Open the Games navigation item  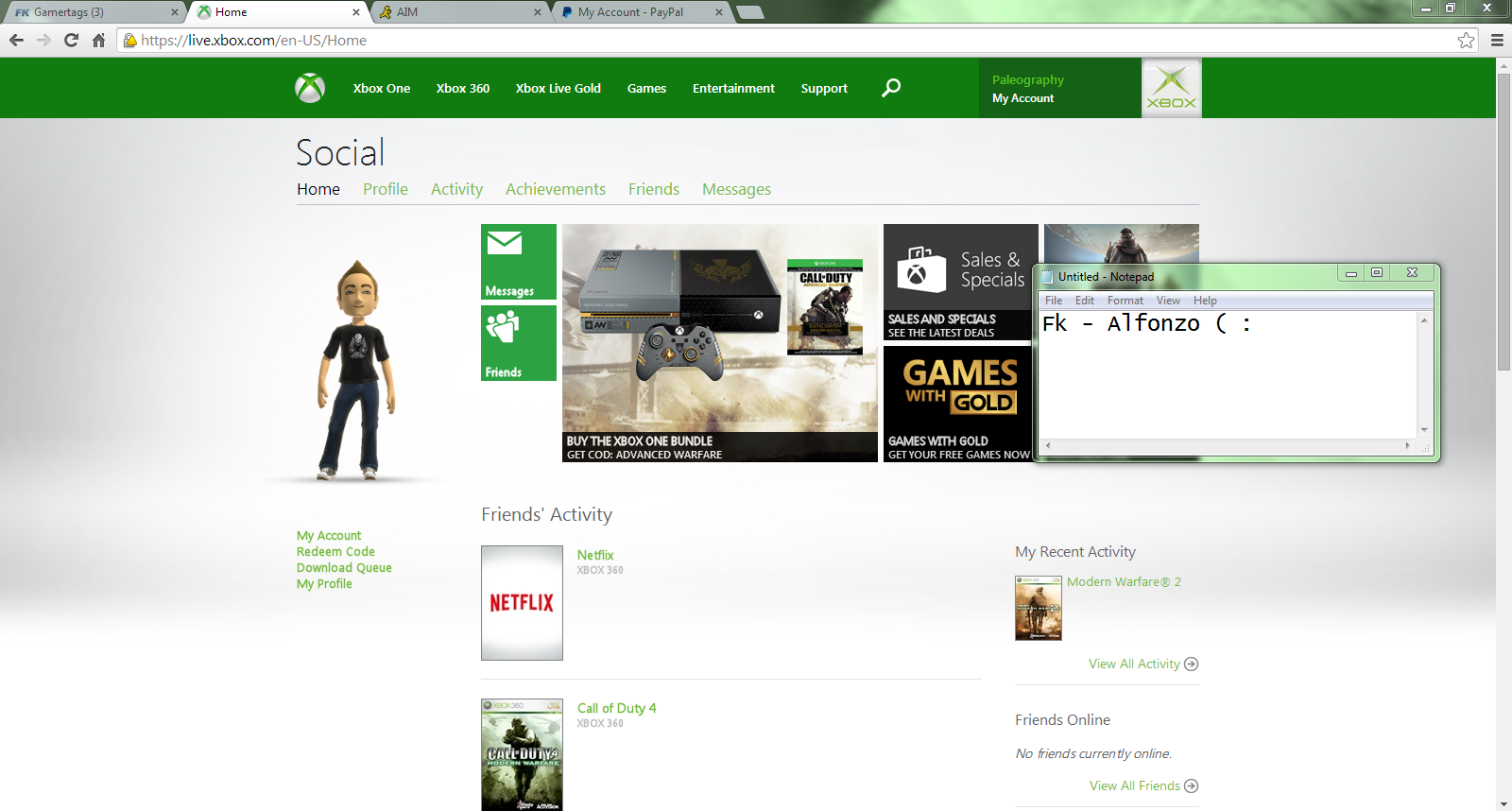click(x=646, y=88)
